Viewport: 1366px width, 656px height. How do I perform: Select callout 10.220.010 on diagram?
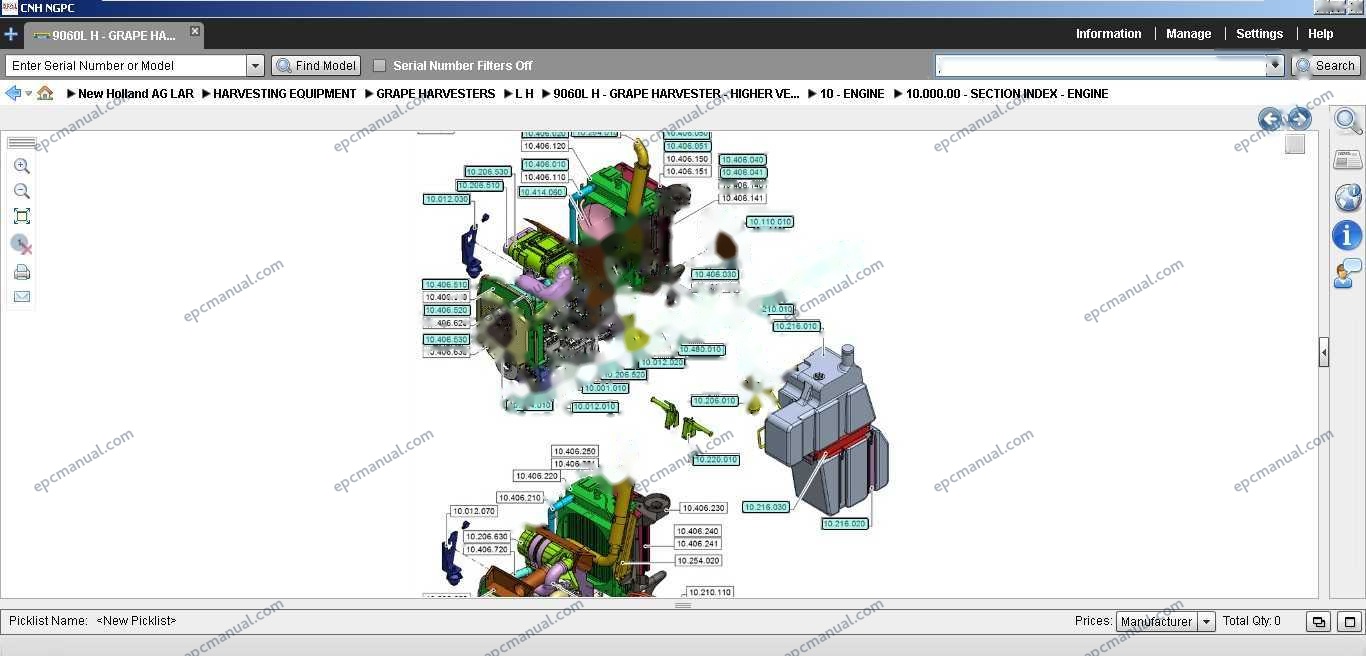[716, 460]
